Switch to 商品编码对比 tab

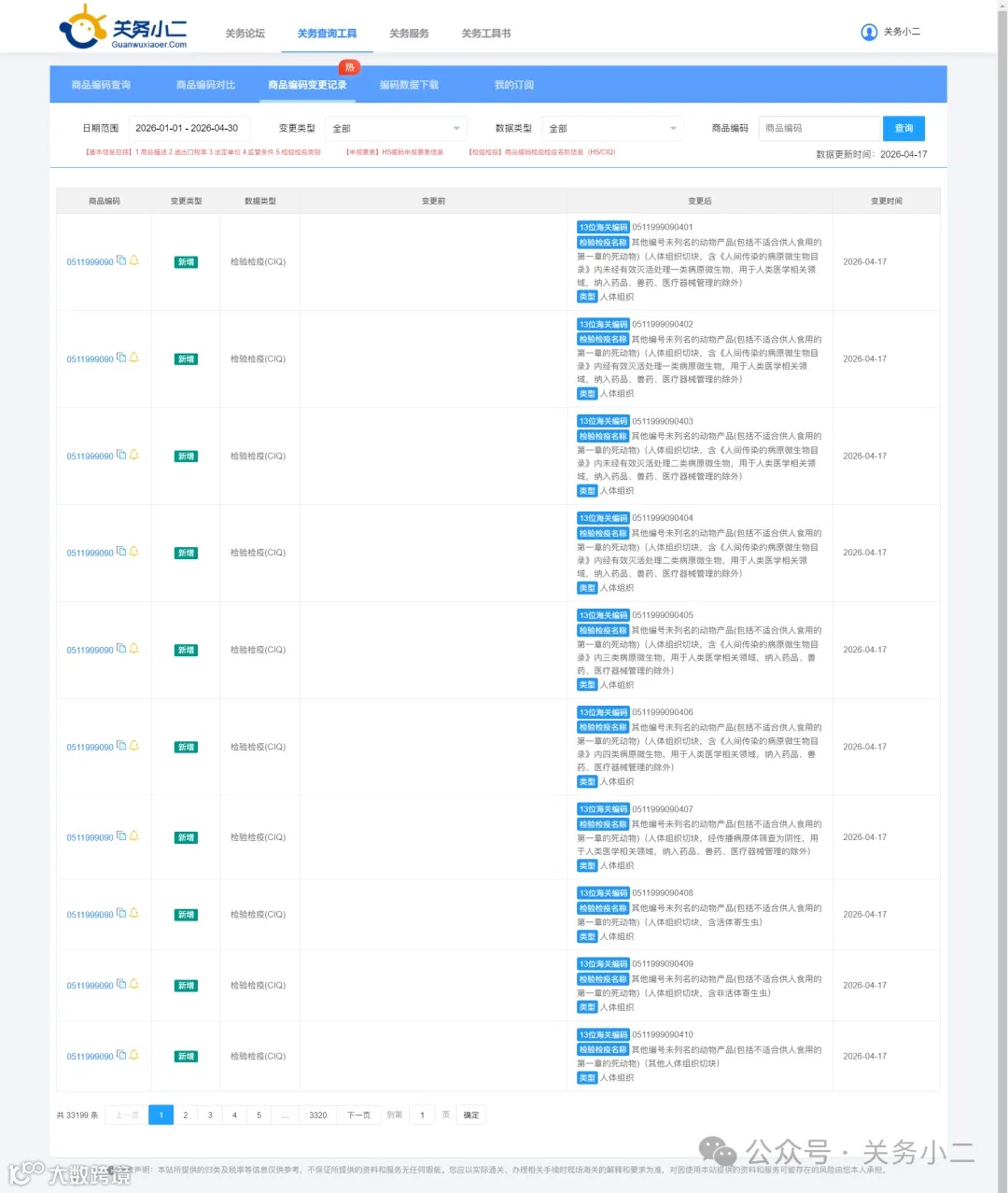[x=205, y=85]
